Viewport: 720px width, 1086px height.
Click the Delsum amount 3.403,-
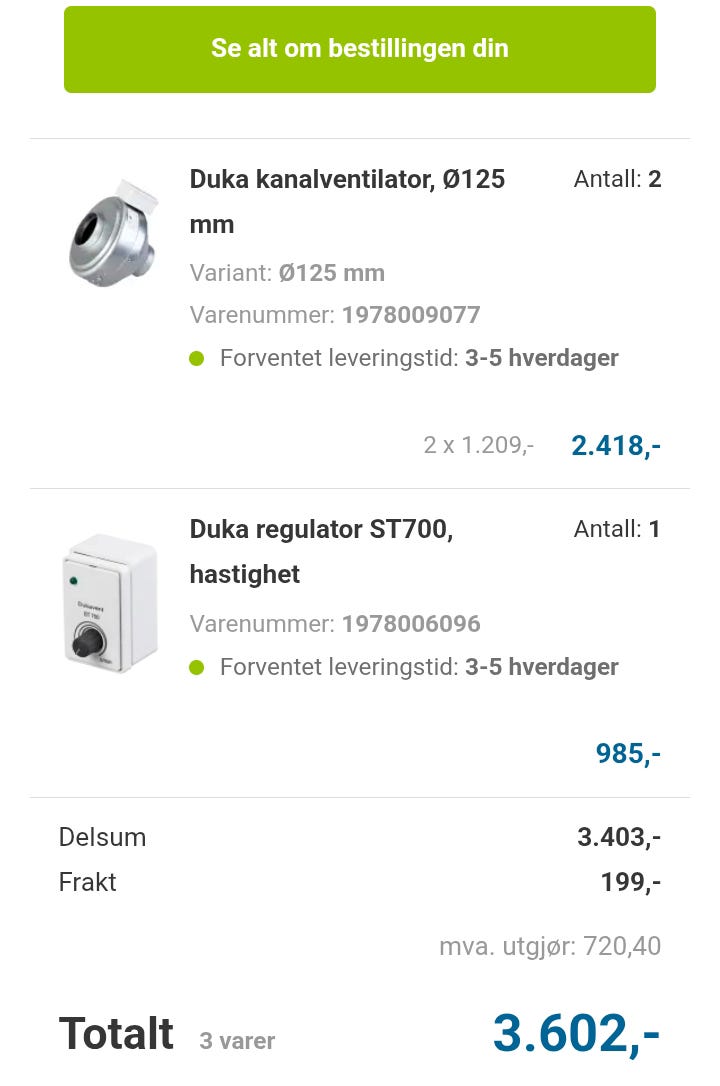coord(618,837)
